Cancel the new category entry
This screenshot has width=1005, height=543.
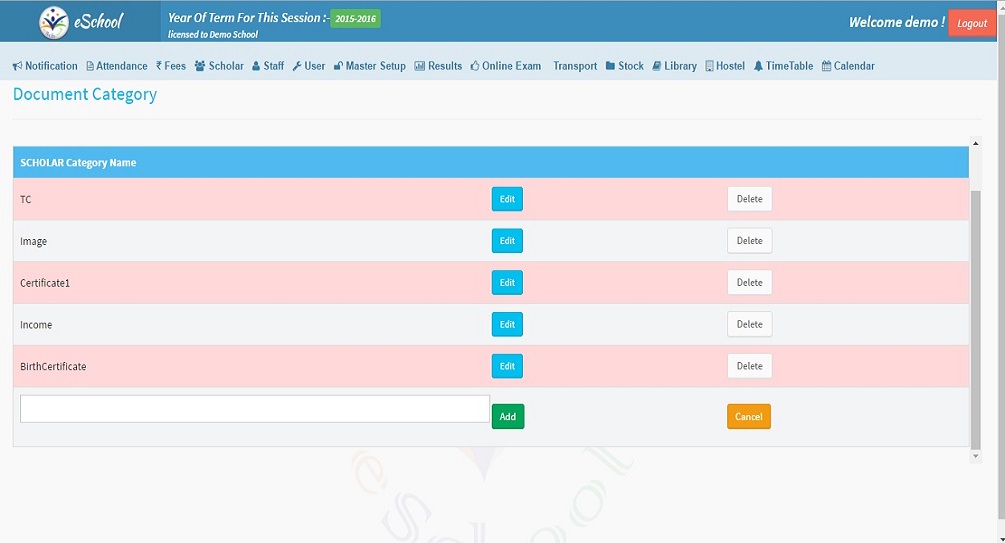pos(748,417)
